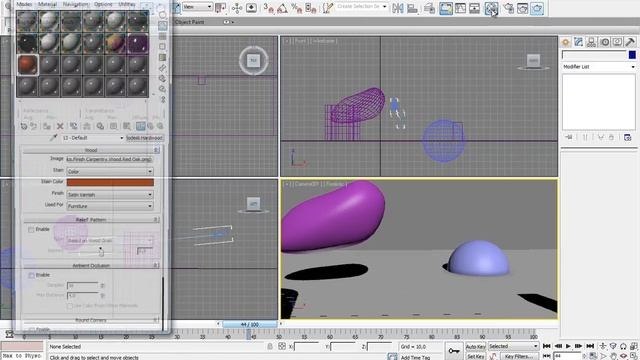Open the Modify command panel tab

(x=578, y=42)
